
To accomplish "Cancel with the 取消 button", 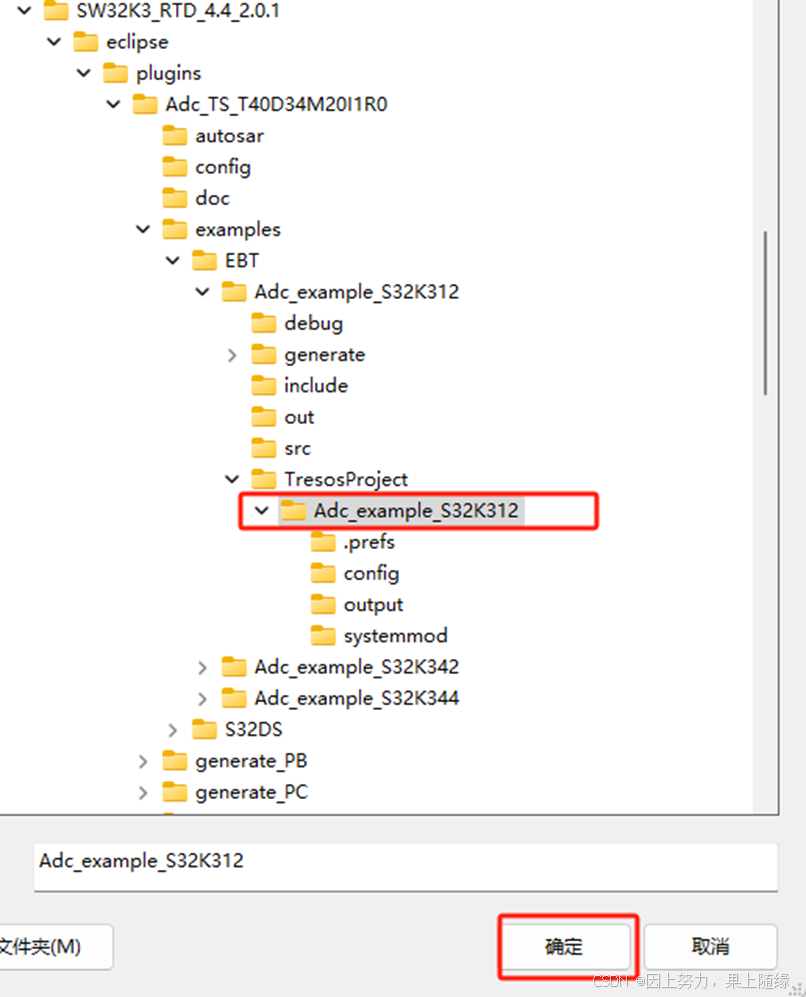I will pyautogui.click(x=710, y=947).
